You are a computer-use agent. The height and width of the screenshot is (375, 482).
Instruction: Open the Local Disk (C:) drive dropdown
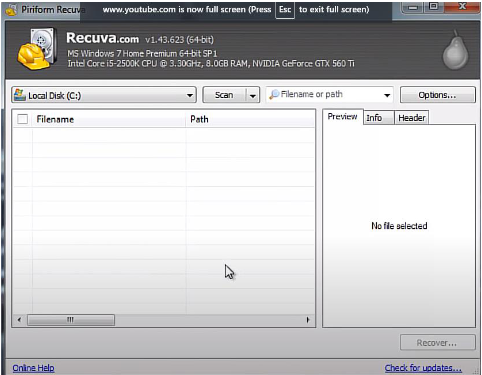tap(104, 95)
